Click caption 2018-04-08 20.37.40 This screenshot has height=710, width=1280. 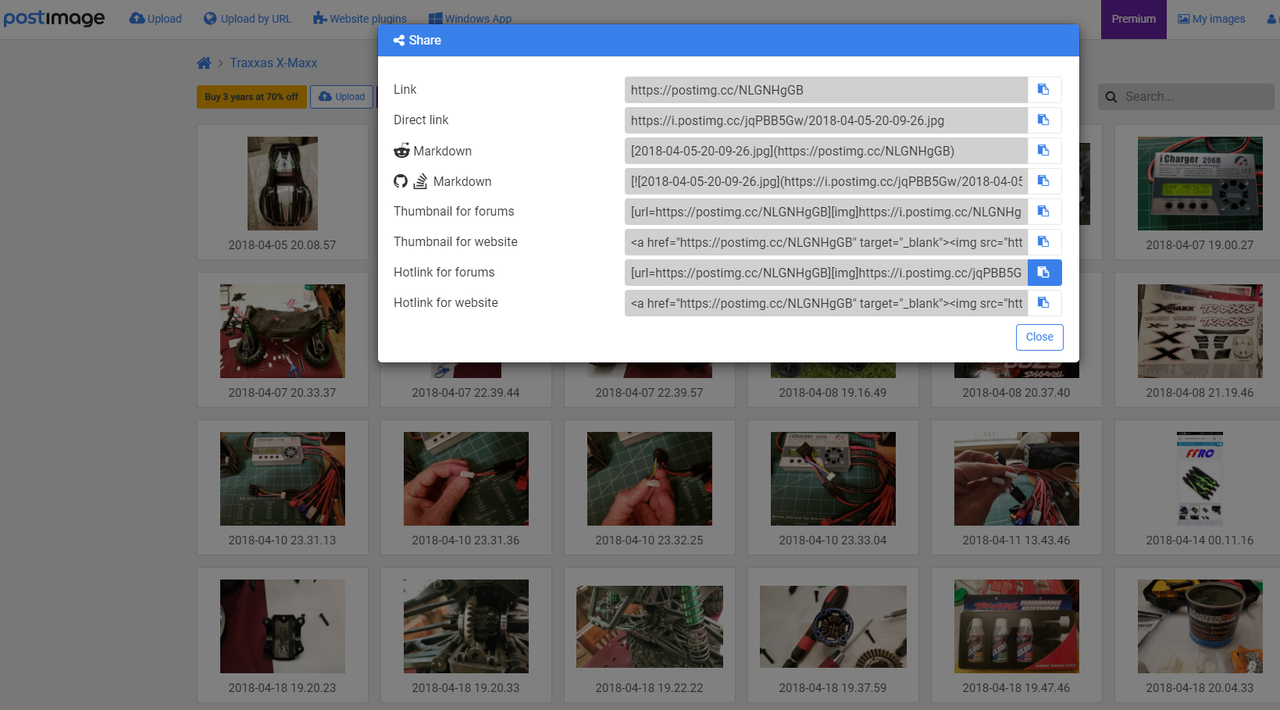click(1017, 393)
